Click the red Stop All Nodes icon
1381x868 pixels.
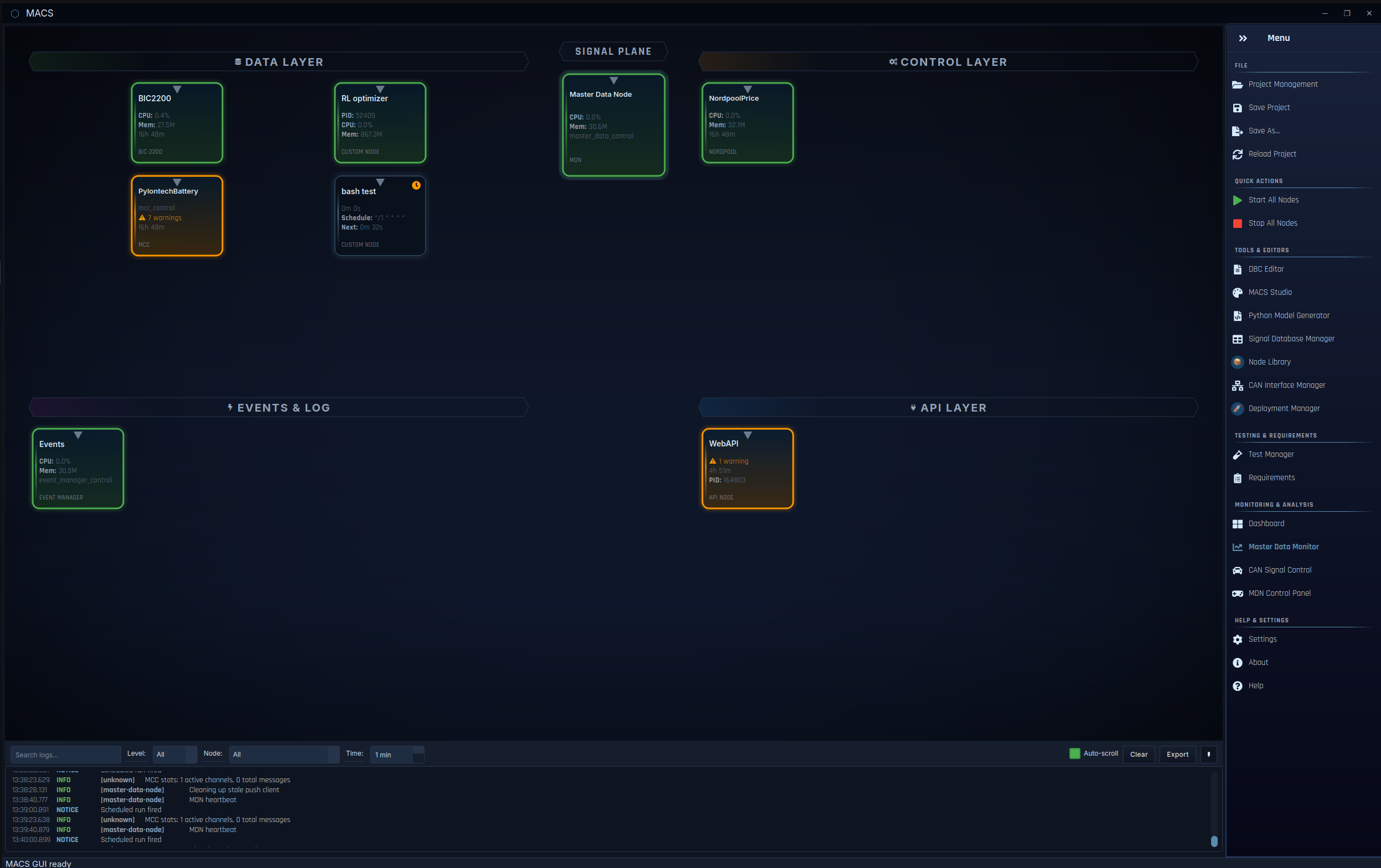[x=1237, y=224]
